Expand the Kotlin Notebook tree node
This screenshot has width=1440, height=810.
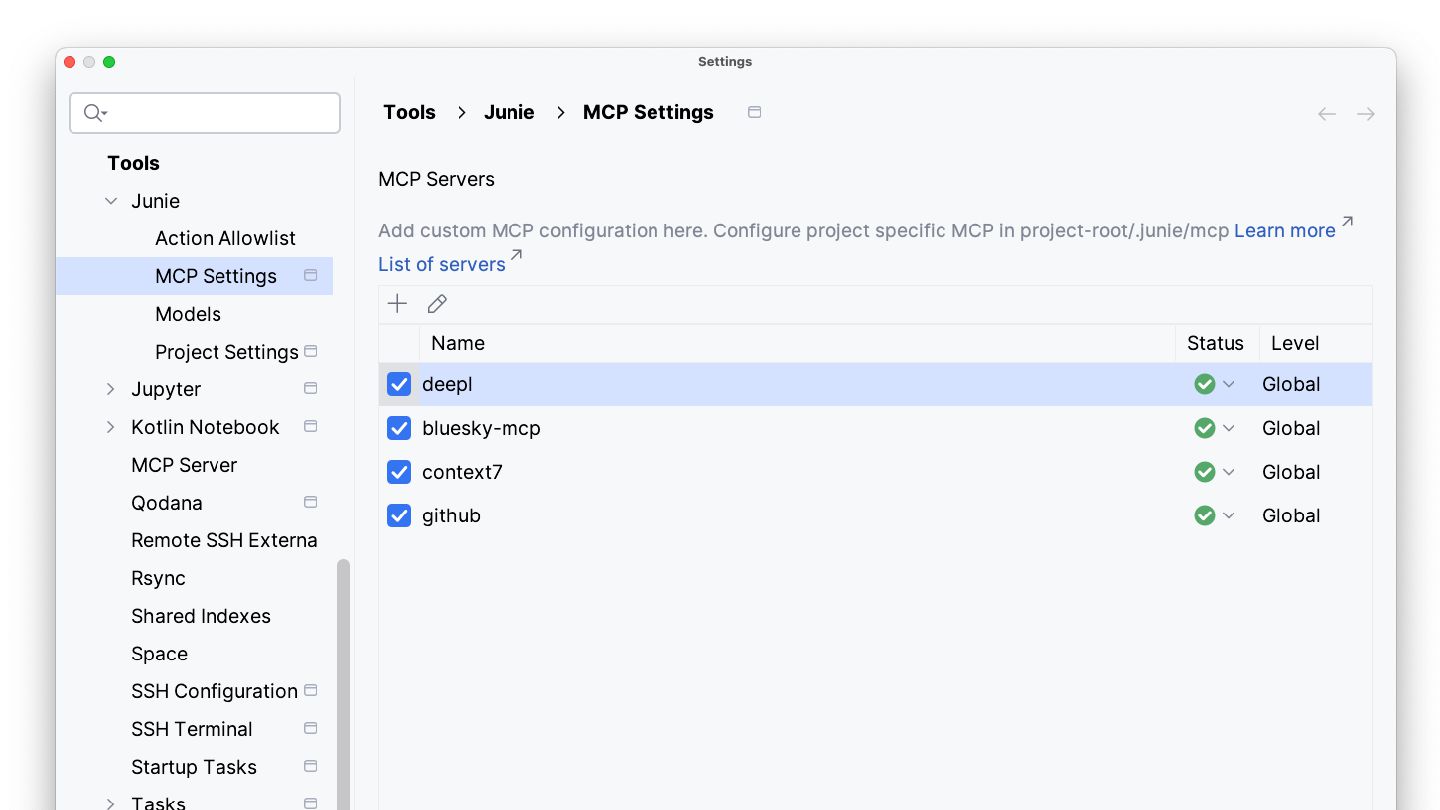tap(111, 427)
